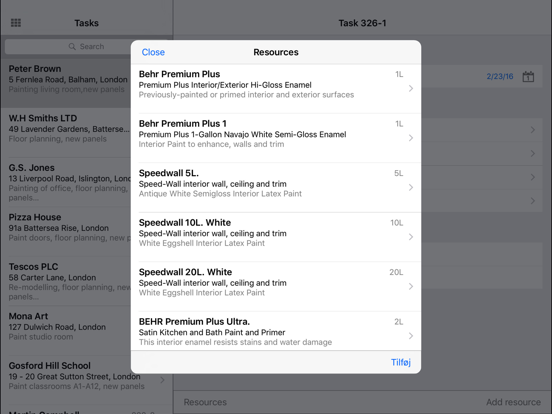Open the Gosford Hill School row chevron
Image resolution: width=552 pixels, height=414 pixels.
point(162,380)
